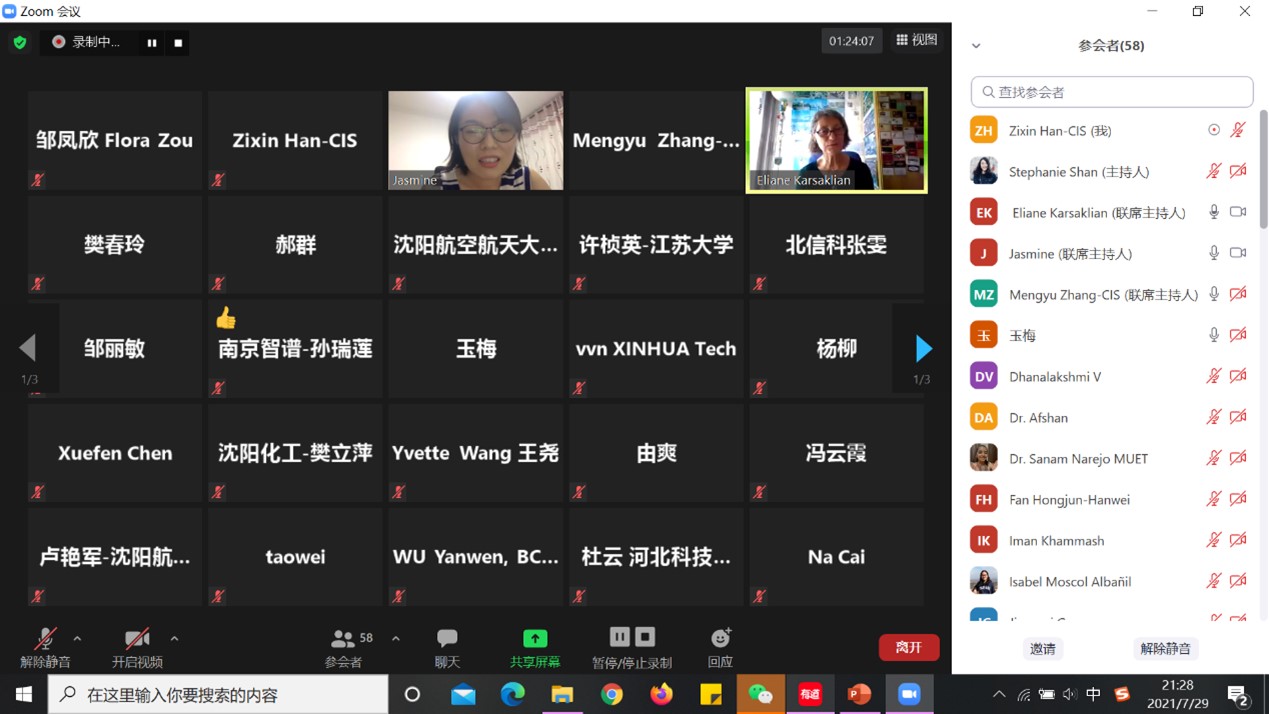Click the green 共享屏幕 share screen icon

(535, 638)
